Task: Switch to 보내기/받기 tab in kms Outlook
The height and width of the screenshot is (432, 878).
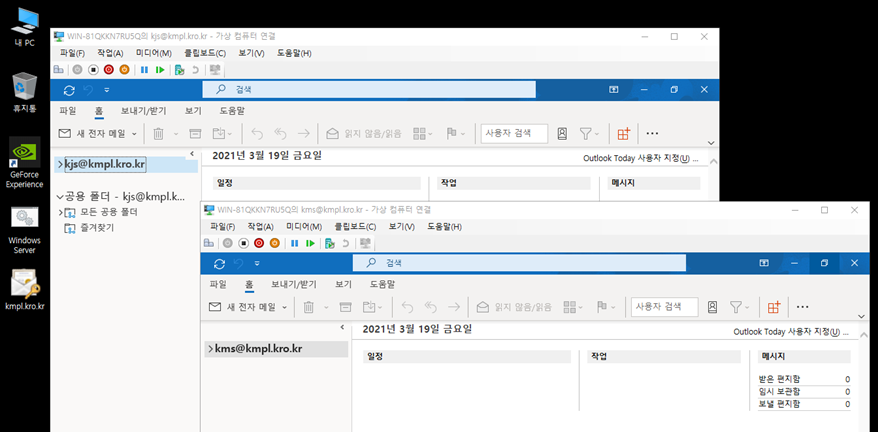Action: 293,284
